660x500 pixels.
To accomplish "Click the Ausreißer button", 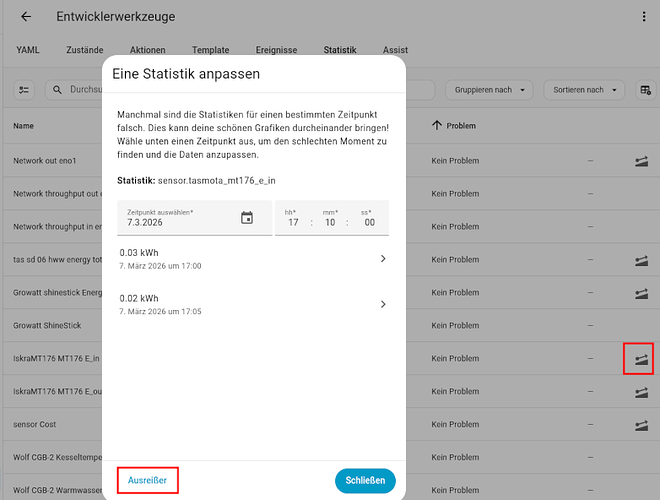I will (147, 481).
